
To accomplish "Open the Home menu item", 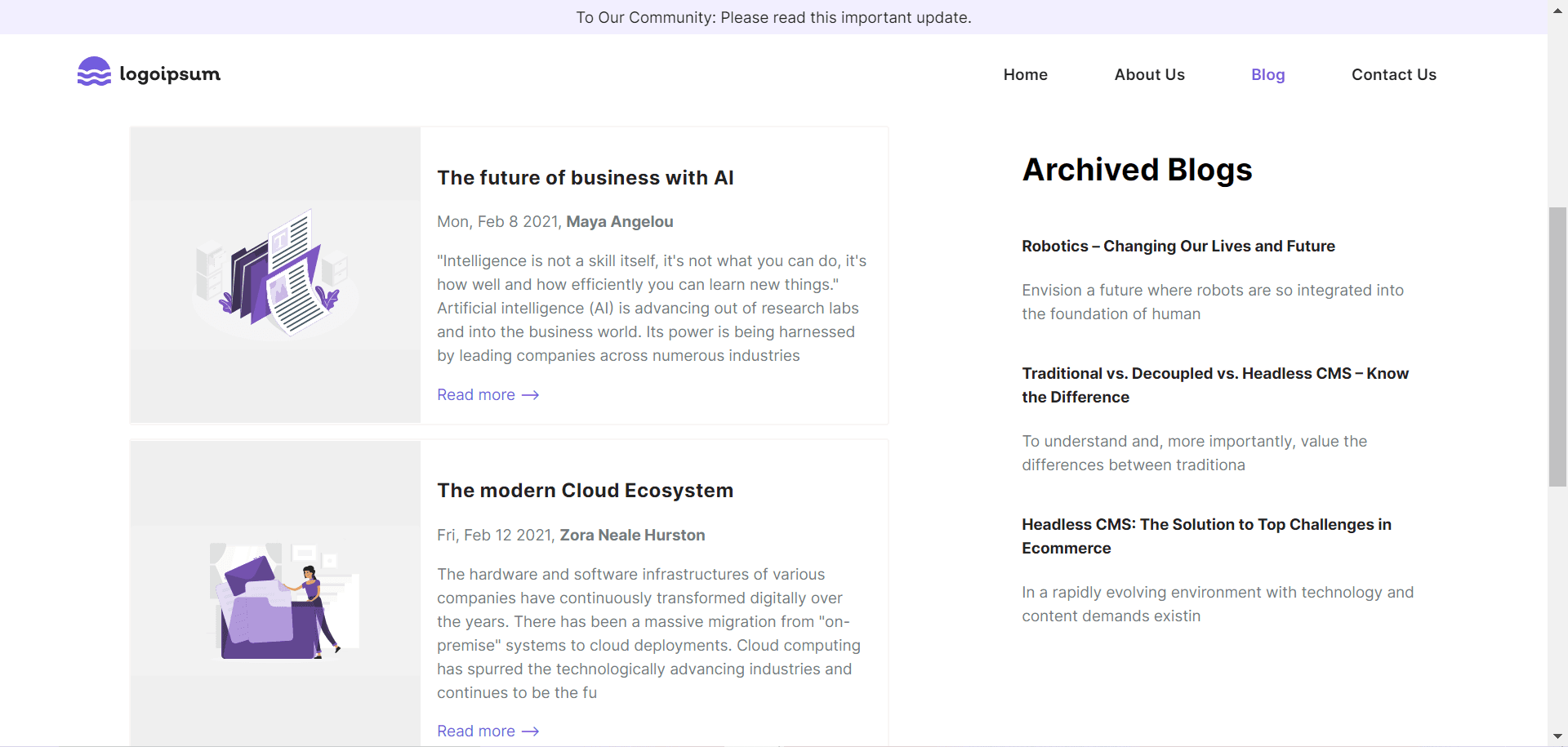I will (x=1025, y=74).
